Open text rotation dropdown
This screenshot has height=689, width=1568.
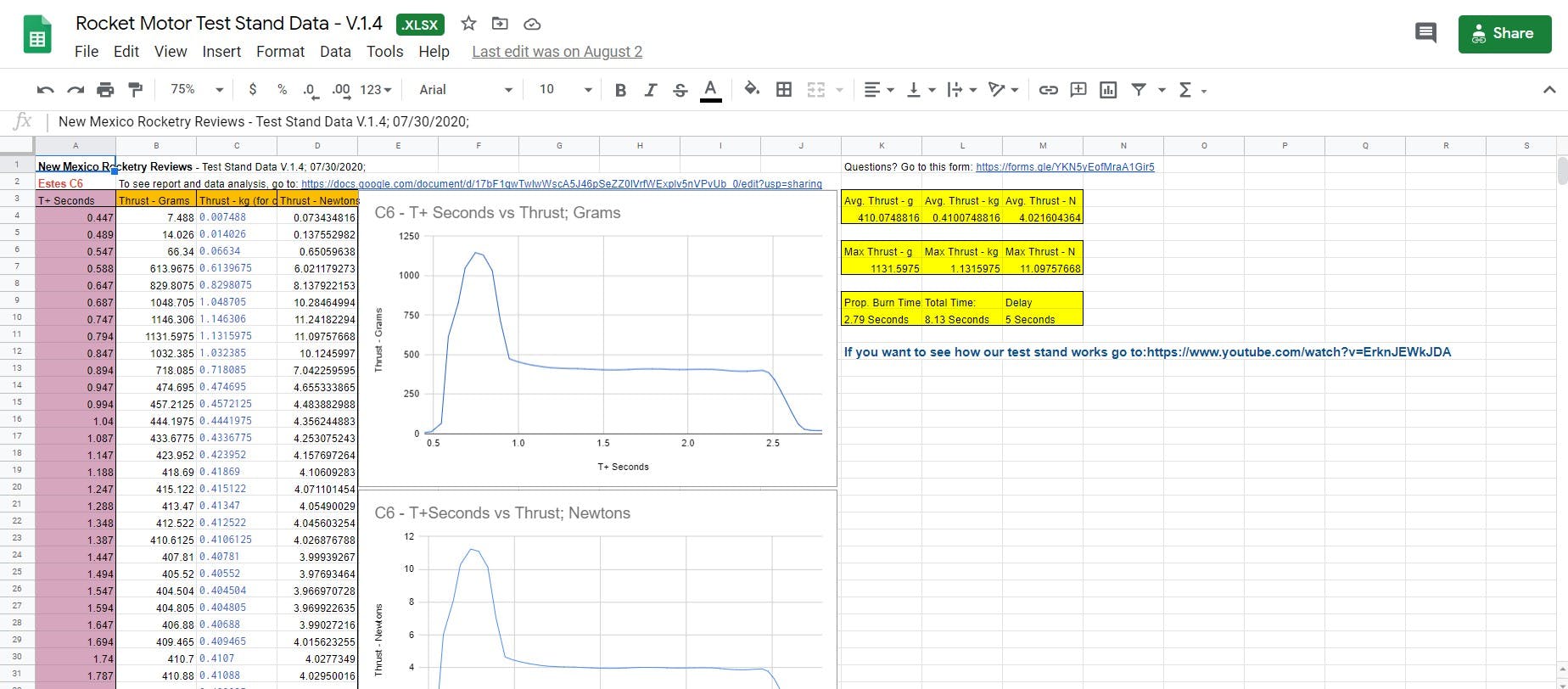[1003, 90]
